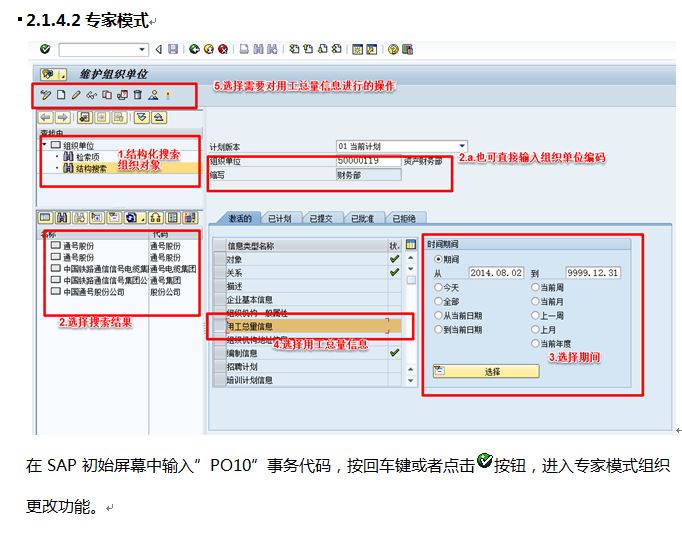Image resolution: width=682 pixels, height=538 pixels.
Task: Click the Delete trash can icon
Action: (137, 94)
